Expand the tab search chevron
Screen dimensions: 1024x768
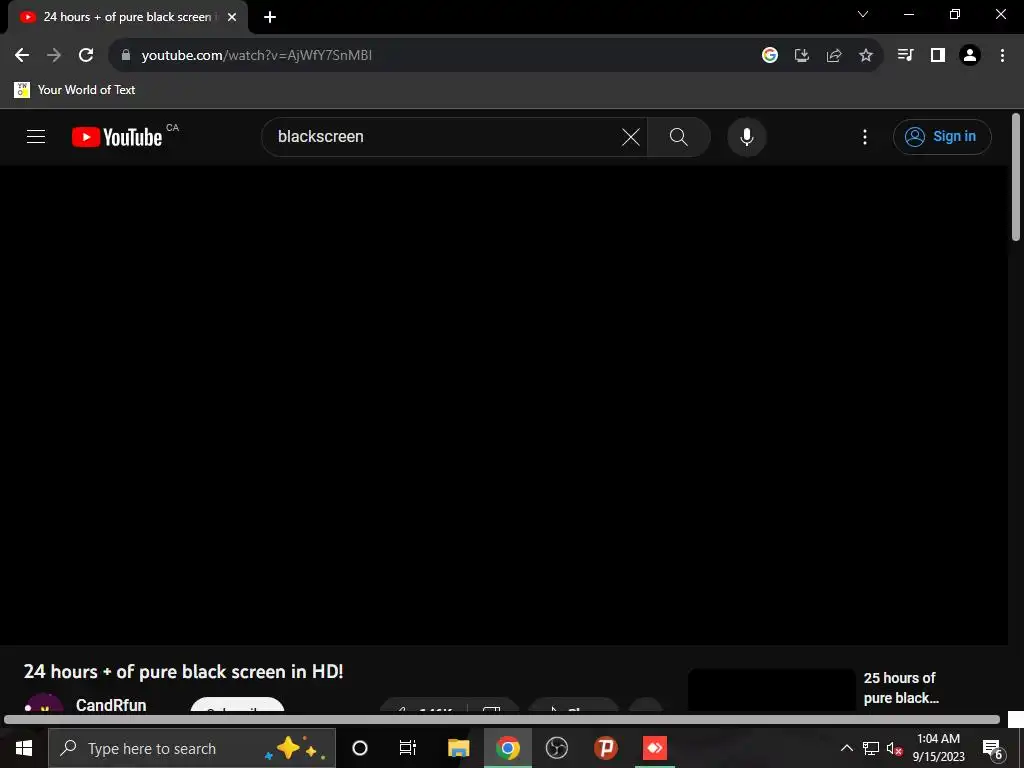863,14
